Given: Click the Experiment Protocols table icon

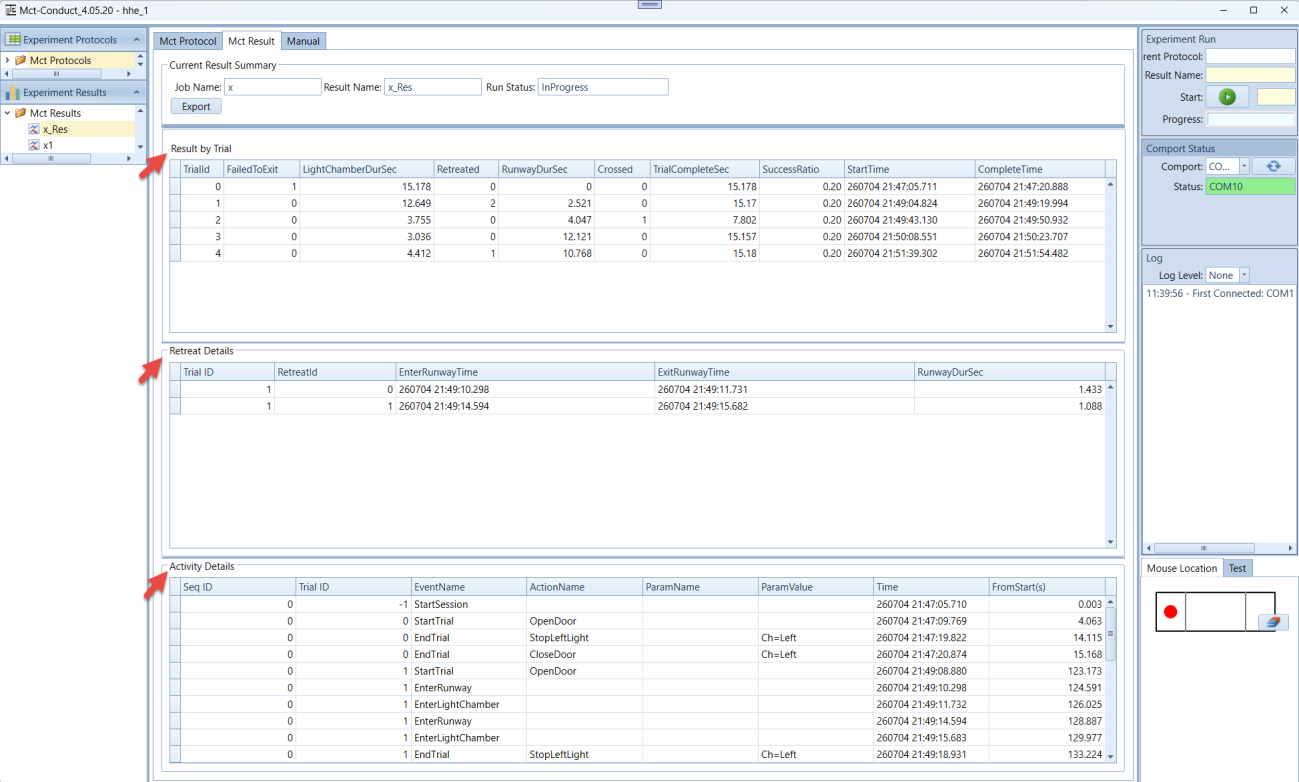Looking at the screenshot, I should [x=14, y=40].
